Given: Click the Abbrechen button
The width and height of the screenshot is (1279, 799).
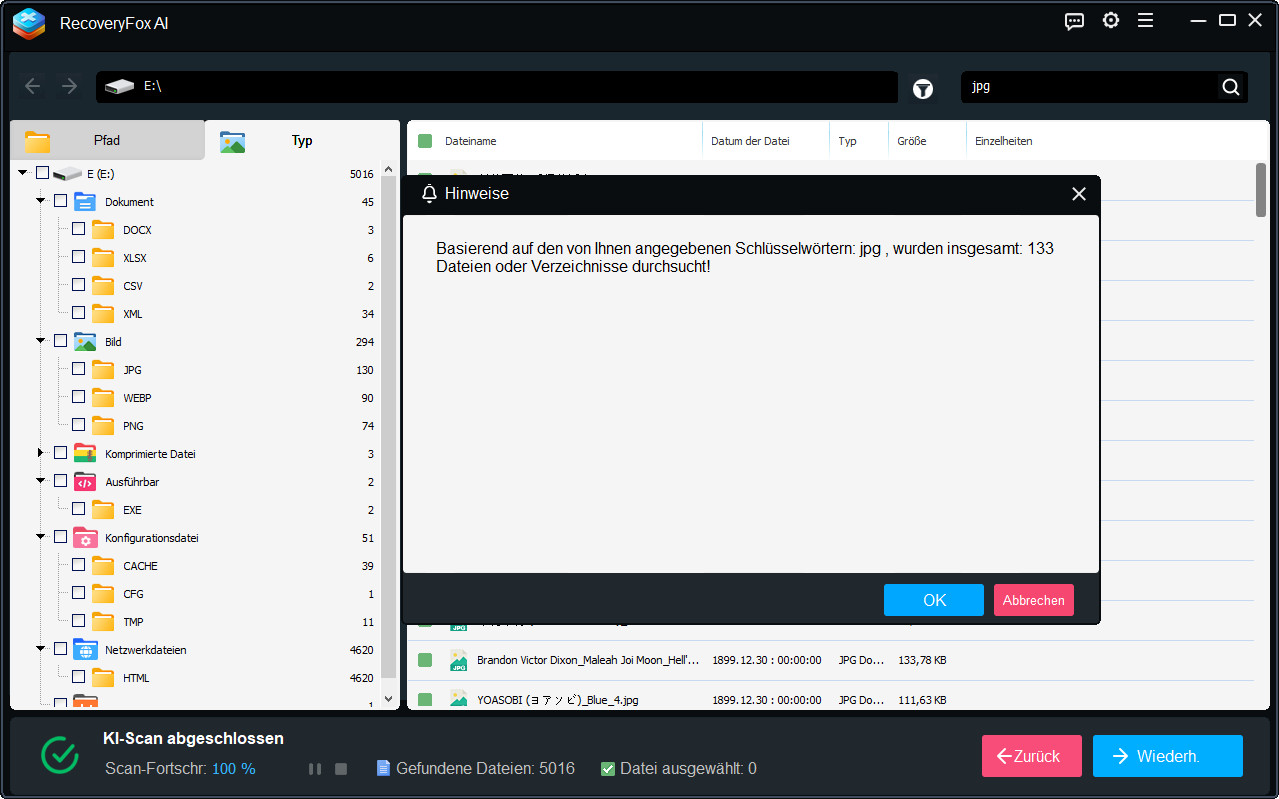Looking at the screenshot, I should point(1033,600).
